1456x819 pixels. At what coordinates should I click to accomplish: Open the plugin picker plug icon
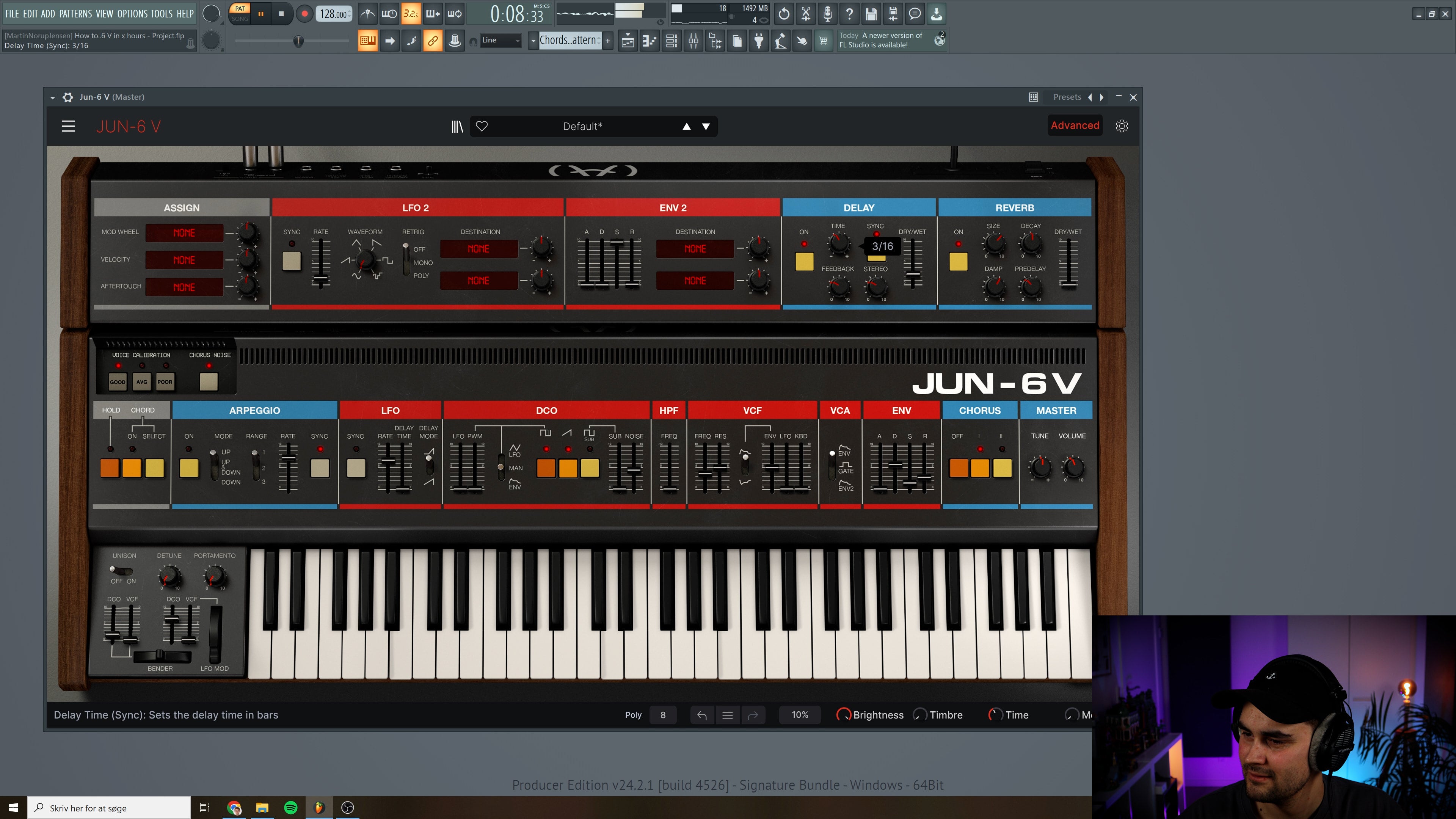pos(759,41)
